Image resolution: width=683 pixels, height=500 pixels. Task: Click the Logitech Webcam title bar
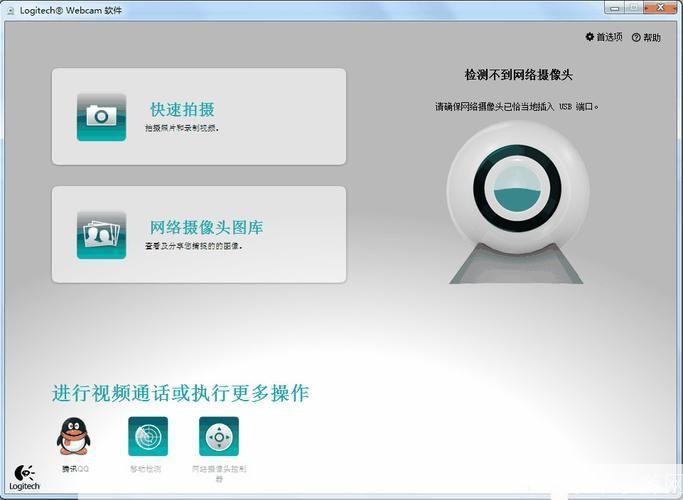pos(300,9)
